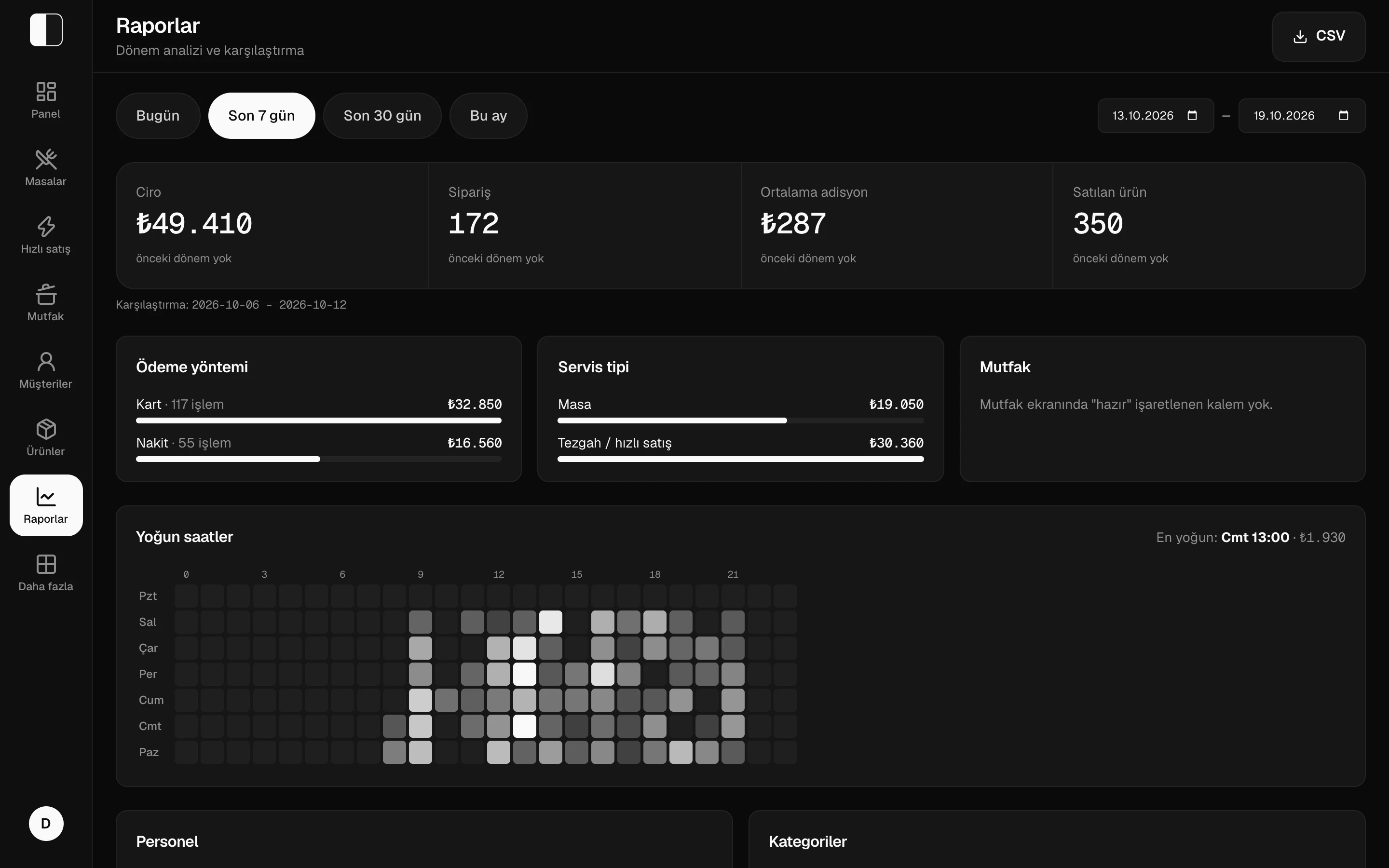Screen dimensions: 1389x868
Task: Open the Ürünler box icon
Action: click(x=46, y=429)
